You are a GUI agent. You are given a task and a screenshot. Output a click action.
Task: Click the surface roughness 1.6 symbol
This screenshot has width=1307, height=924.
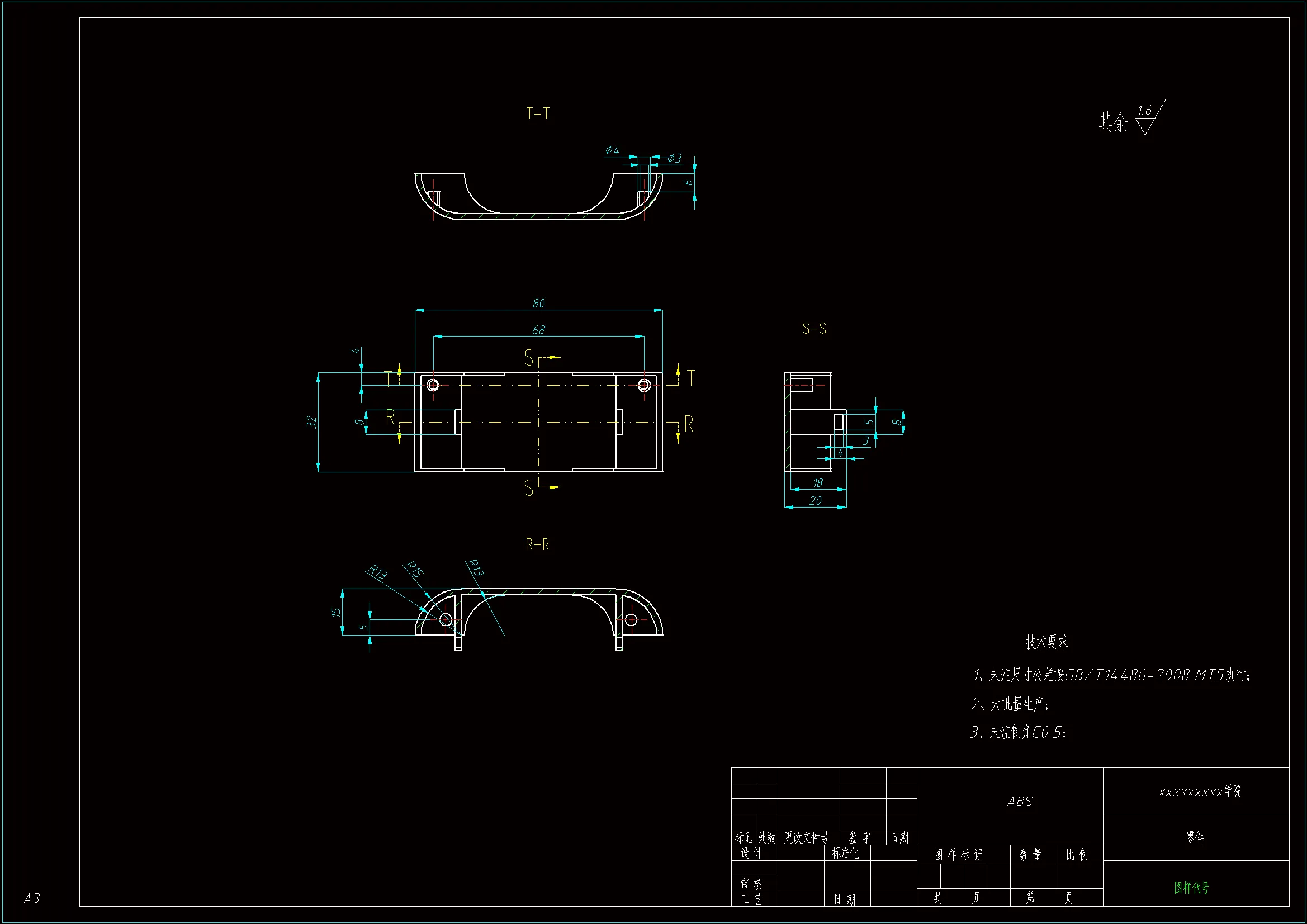tap(1146, 119)
